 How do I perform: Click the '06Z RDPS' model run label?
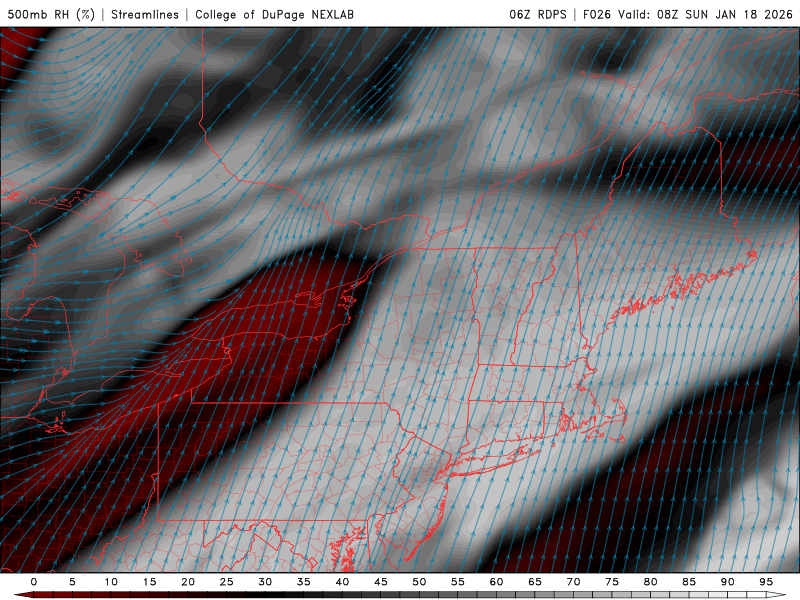pyautogui.click(x=538, y=14)
